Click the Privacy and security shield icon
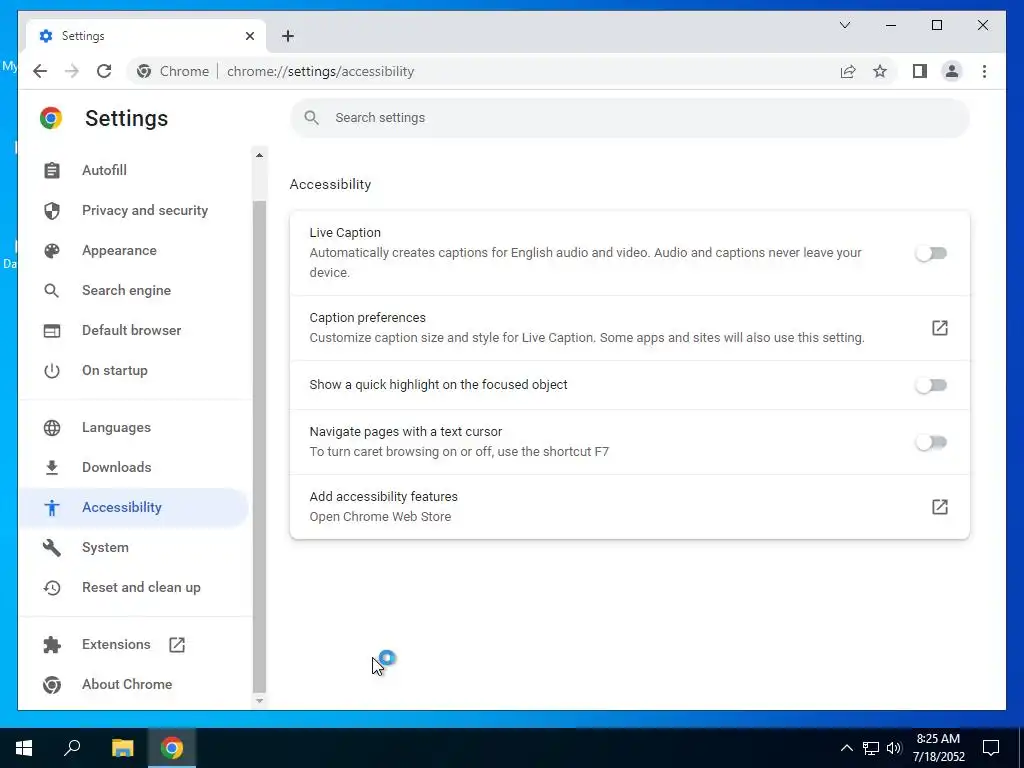 52,210
